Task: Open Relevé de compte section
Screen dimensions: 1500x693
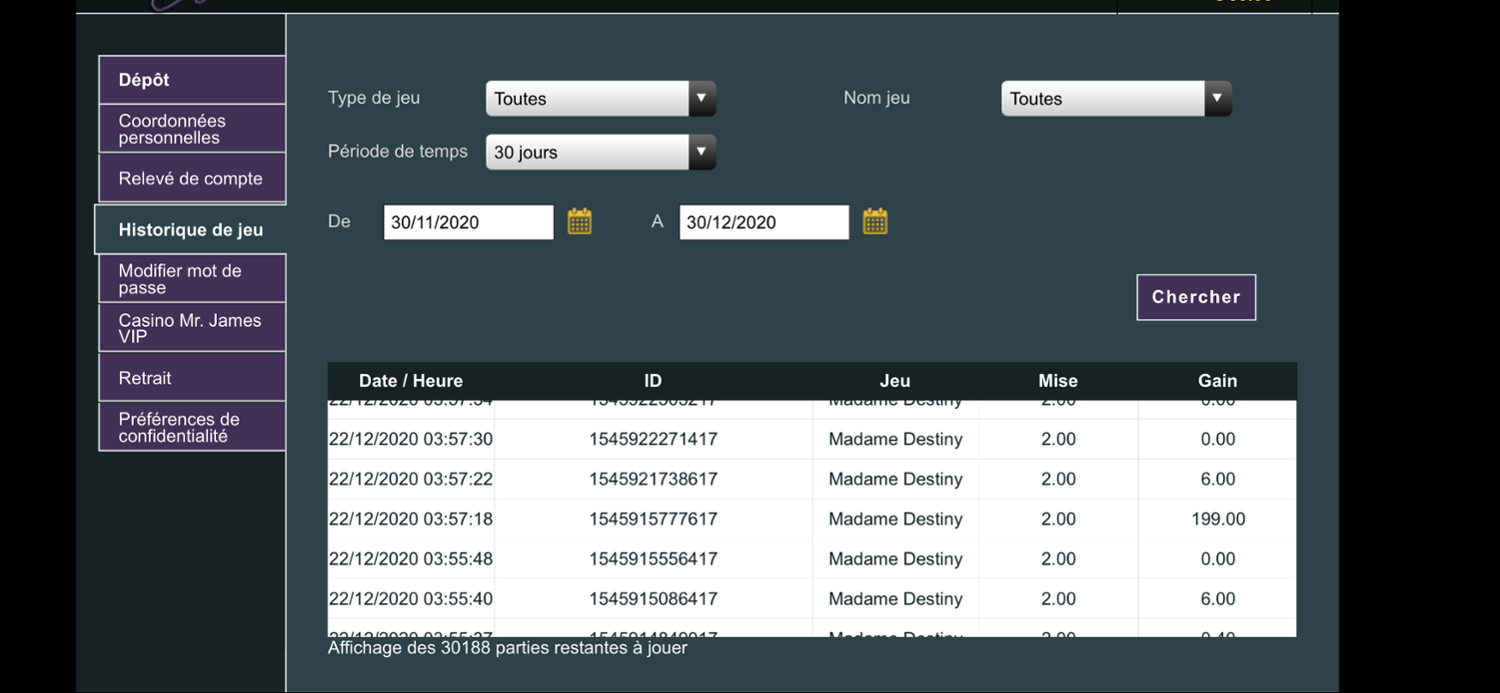Action: coord(192,179)
